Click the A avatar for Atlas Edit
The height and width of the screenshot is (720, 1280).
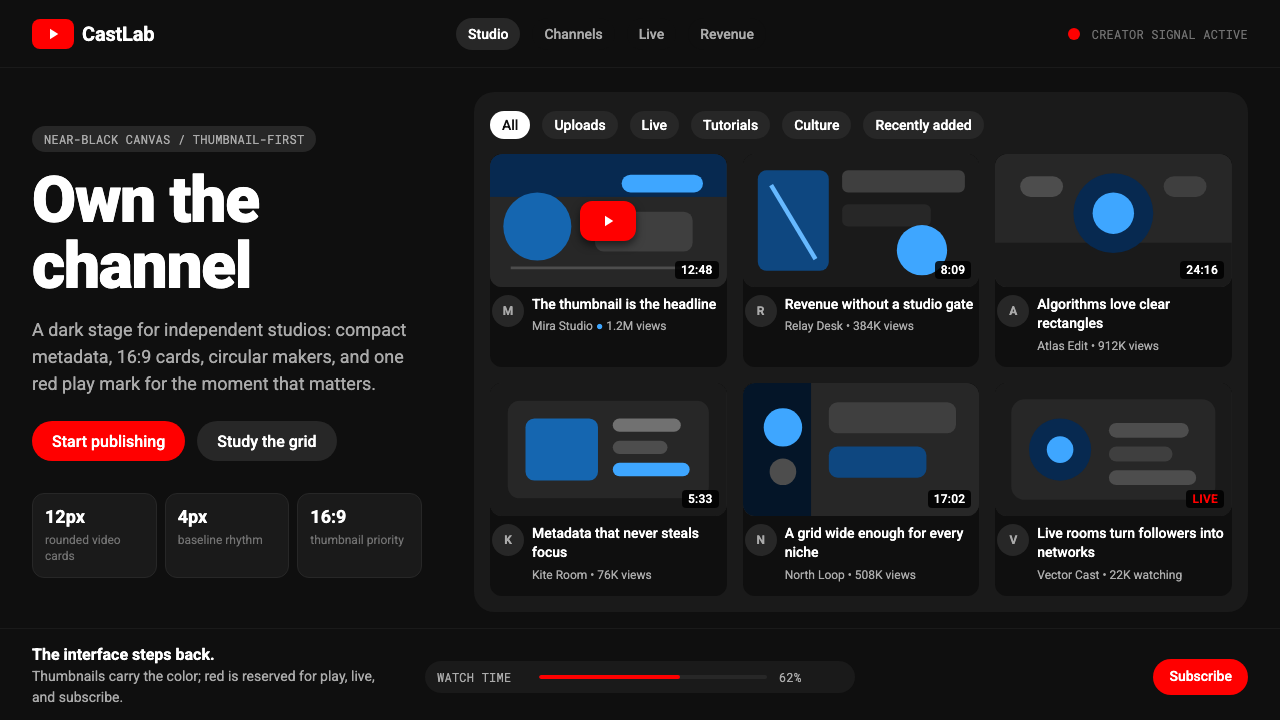[x=1013, y=311]
